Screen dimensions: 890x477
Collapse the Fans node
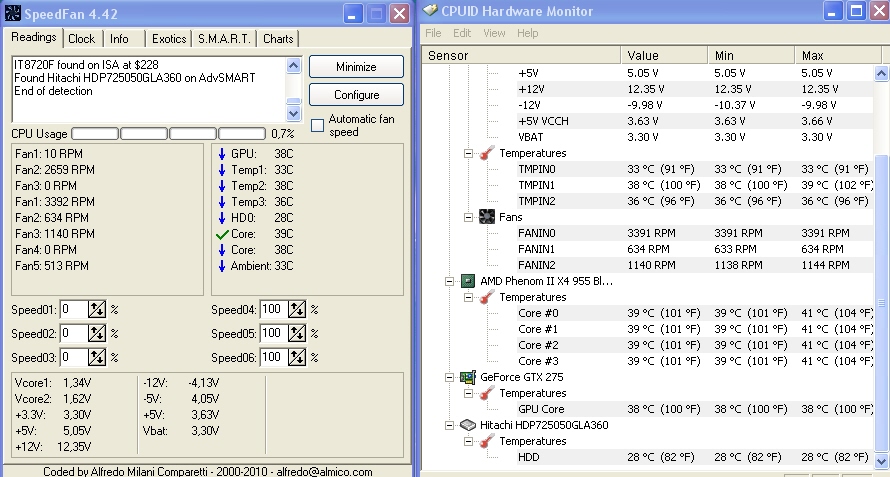click(468, 217)
